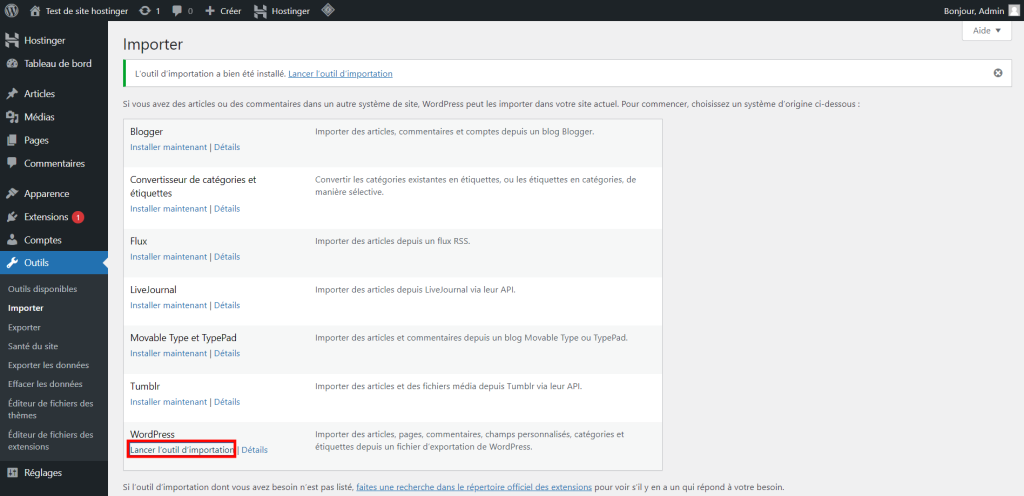Open the Créer new content menu

tap(222, 11)
